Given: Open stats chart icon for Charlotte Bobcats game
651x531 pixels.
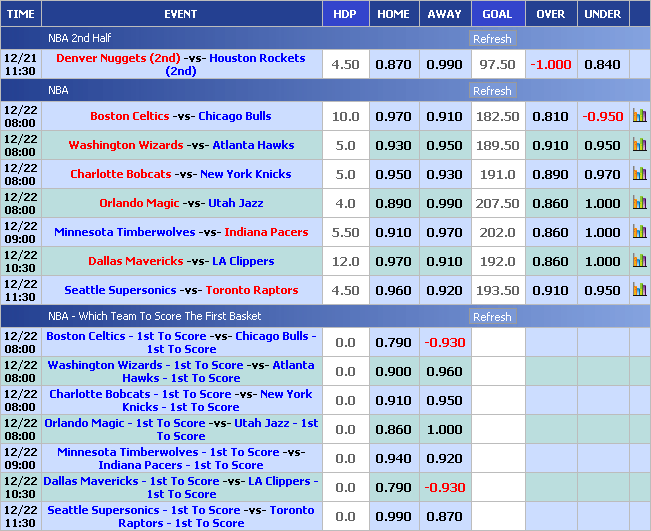Looking at the screenshot, I should pos(639,174).
